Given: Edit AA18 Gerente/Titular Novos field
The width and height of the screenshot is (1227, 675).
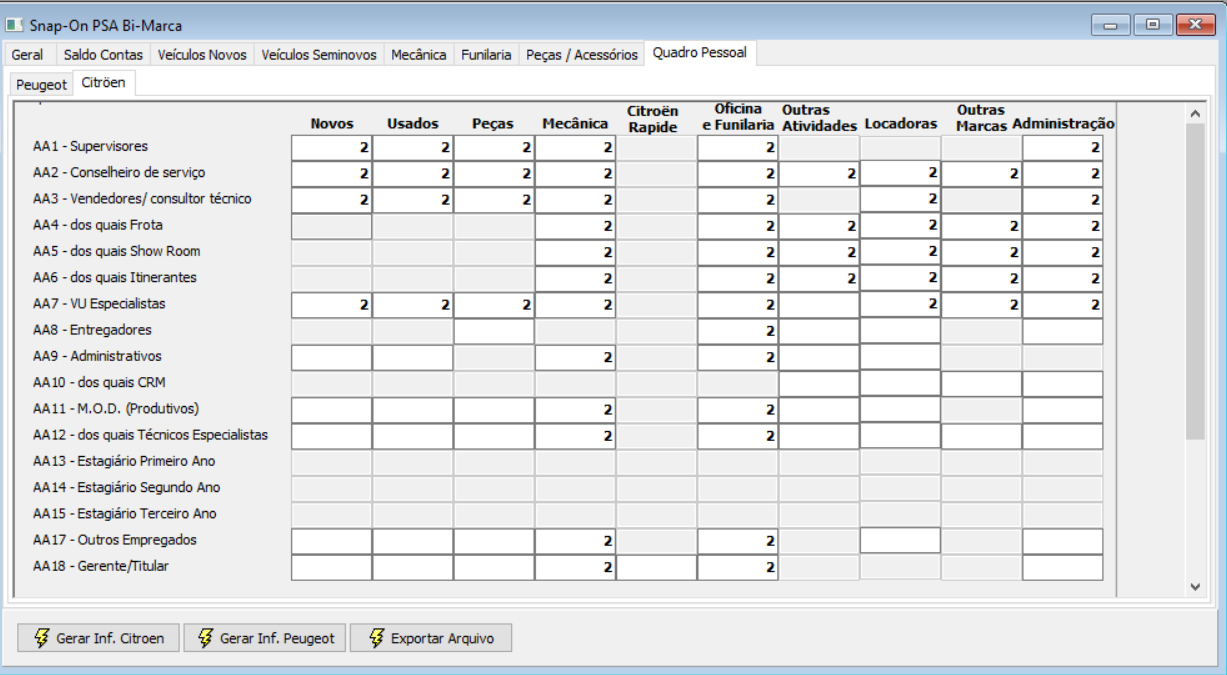Looking at the screenshot, I should click(x=331, y=567).
